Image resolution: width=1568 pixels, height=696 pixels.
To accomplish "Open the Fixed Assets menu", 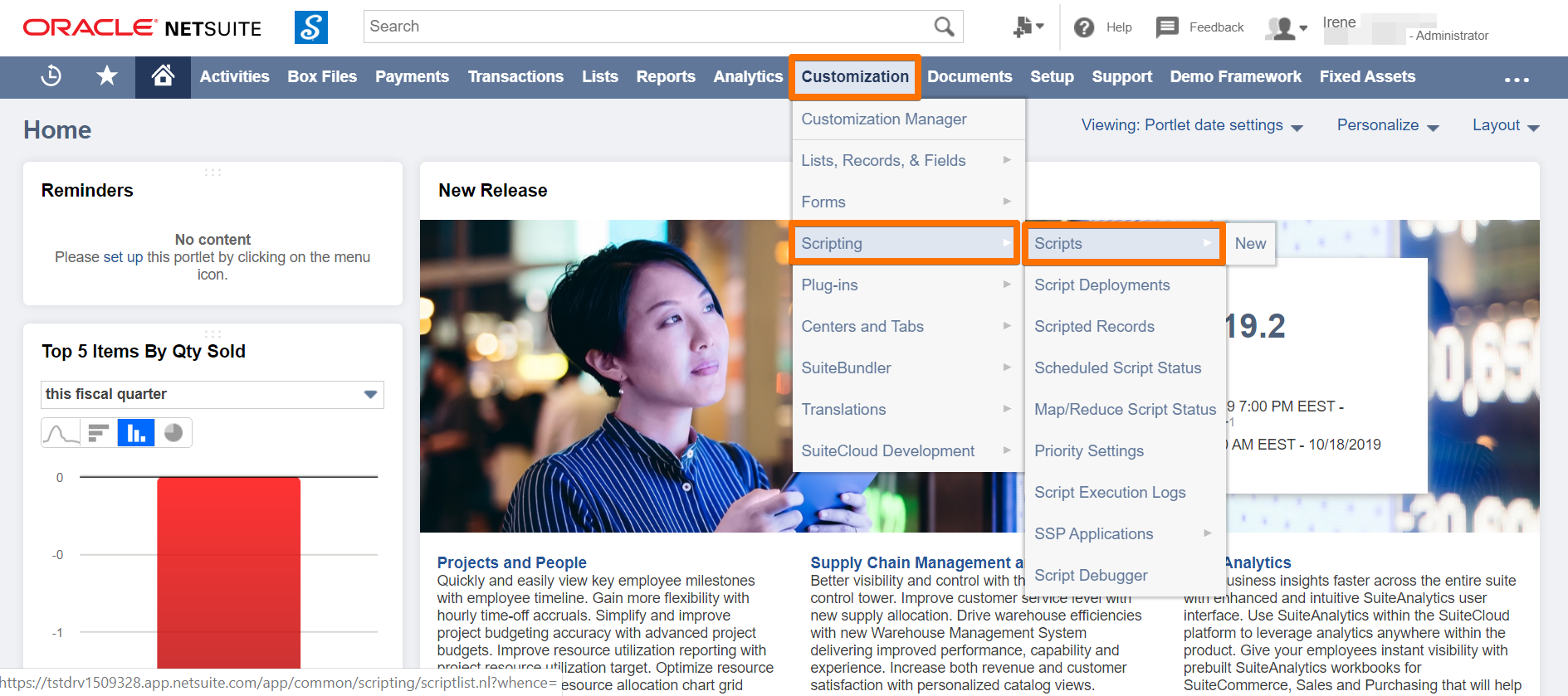I will (x=1367, y=77).
